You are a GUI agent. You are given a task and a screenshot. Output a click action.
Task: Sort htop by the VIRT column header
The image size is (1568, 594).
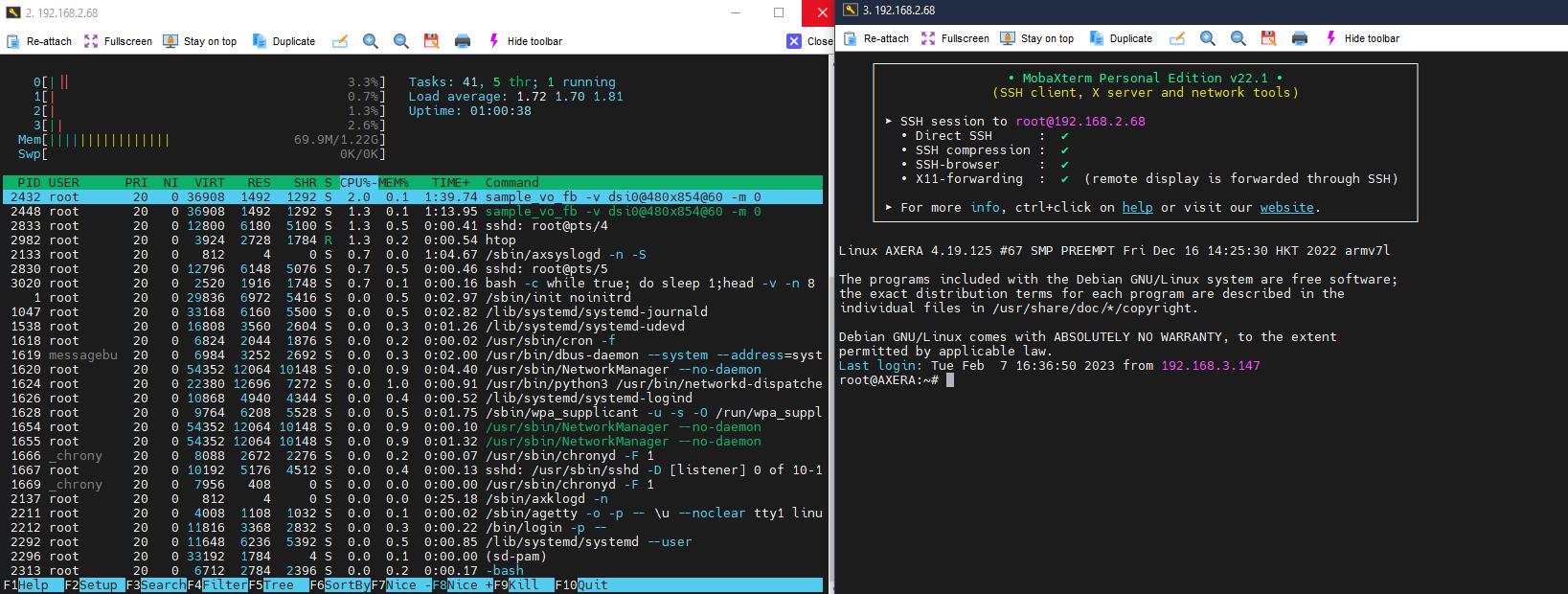click(209, 182)
